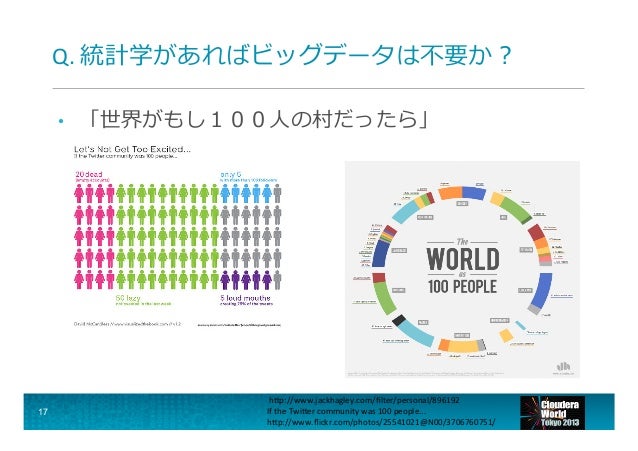Click the 'WORLD' text in the circle chart
Screen dimensions: 638x451
(x=463, y=259)
